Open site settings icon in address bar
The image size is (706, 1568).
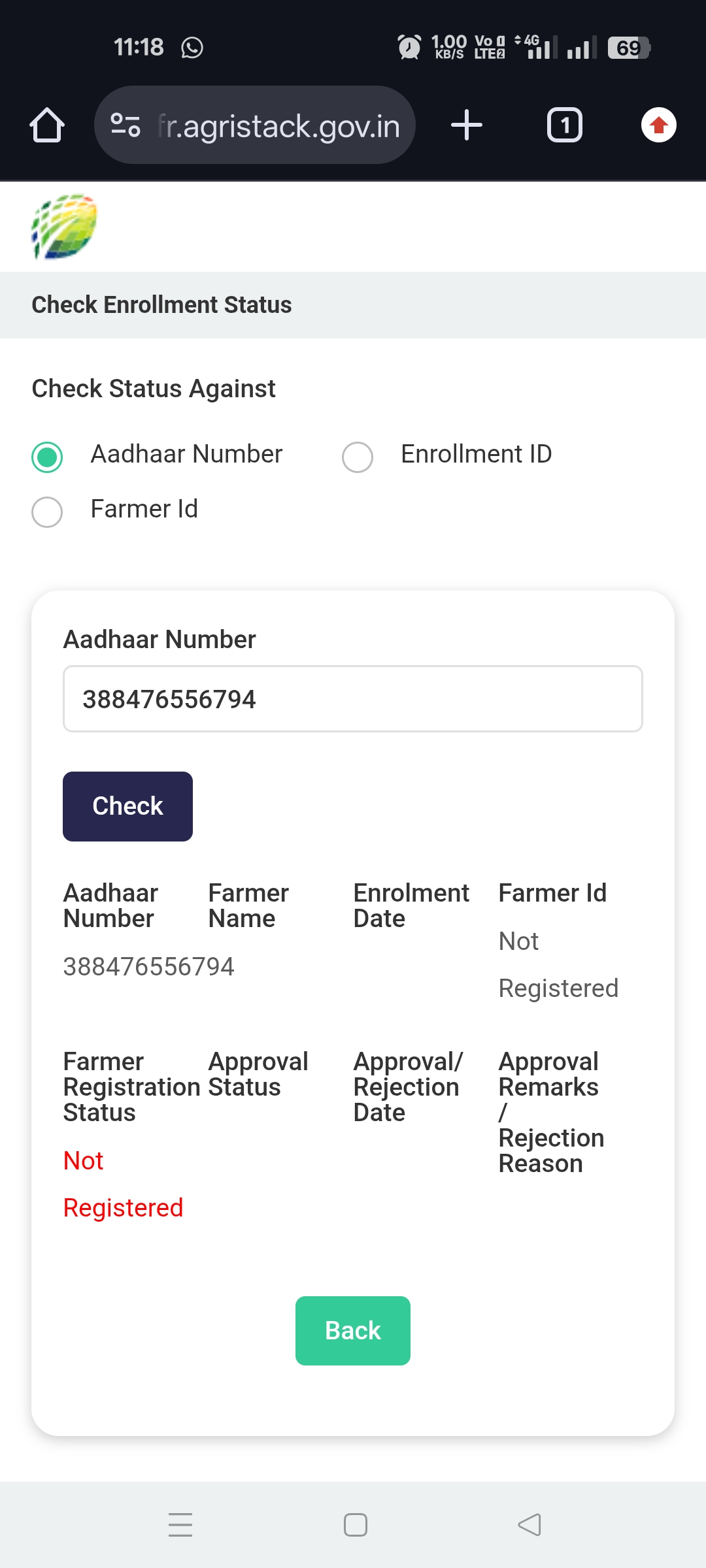pyautogui.click(x=126, y=125)
